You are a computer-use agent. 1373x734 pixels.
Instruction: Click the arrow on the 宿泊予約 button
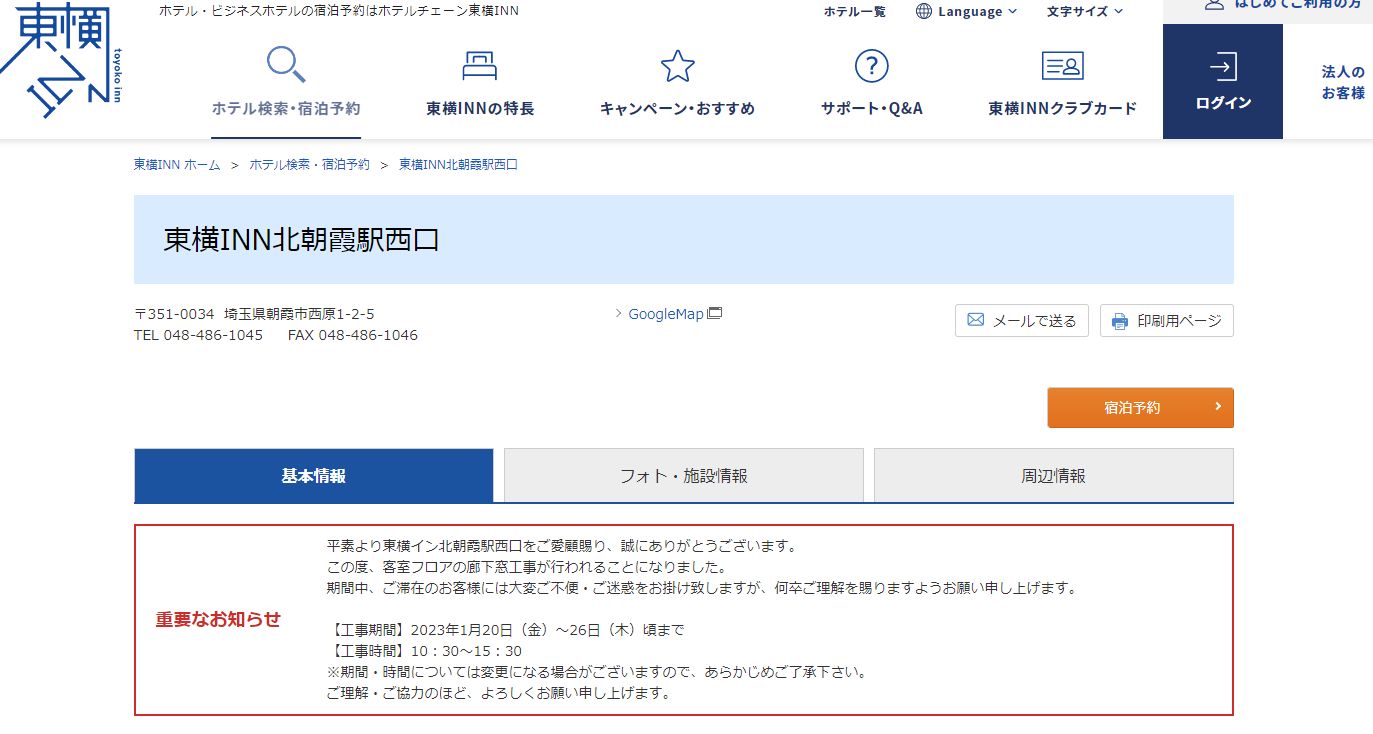[x=1217, y=406]
